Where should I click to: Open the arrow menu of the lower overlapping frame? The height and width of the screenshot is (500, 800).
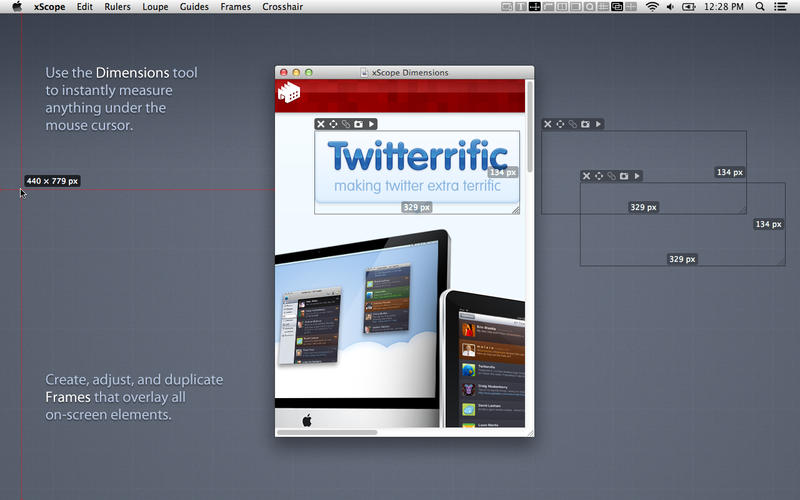coord(637,176)
